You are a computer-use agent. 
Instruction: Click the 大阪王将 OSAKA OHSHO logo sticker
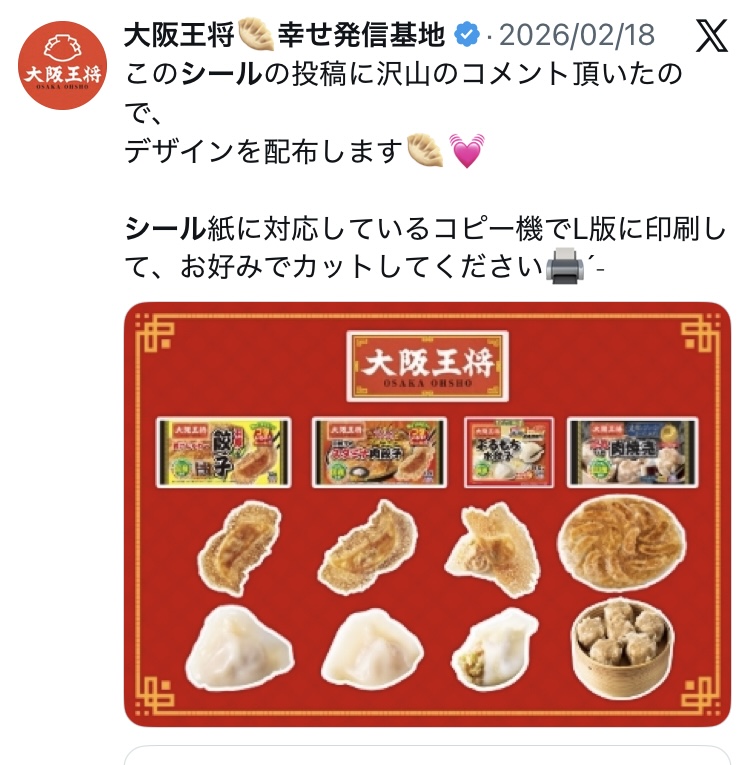[x=427, y=366]
